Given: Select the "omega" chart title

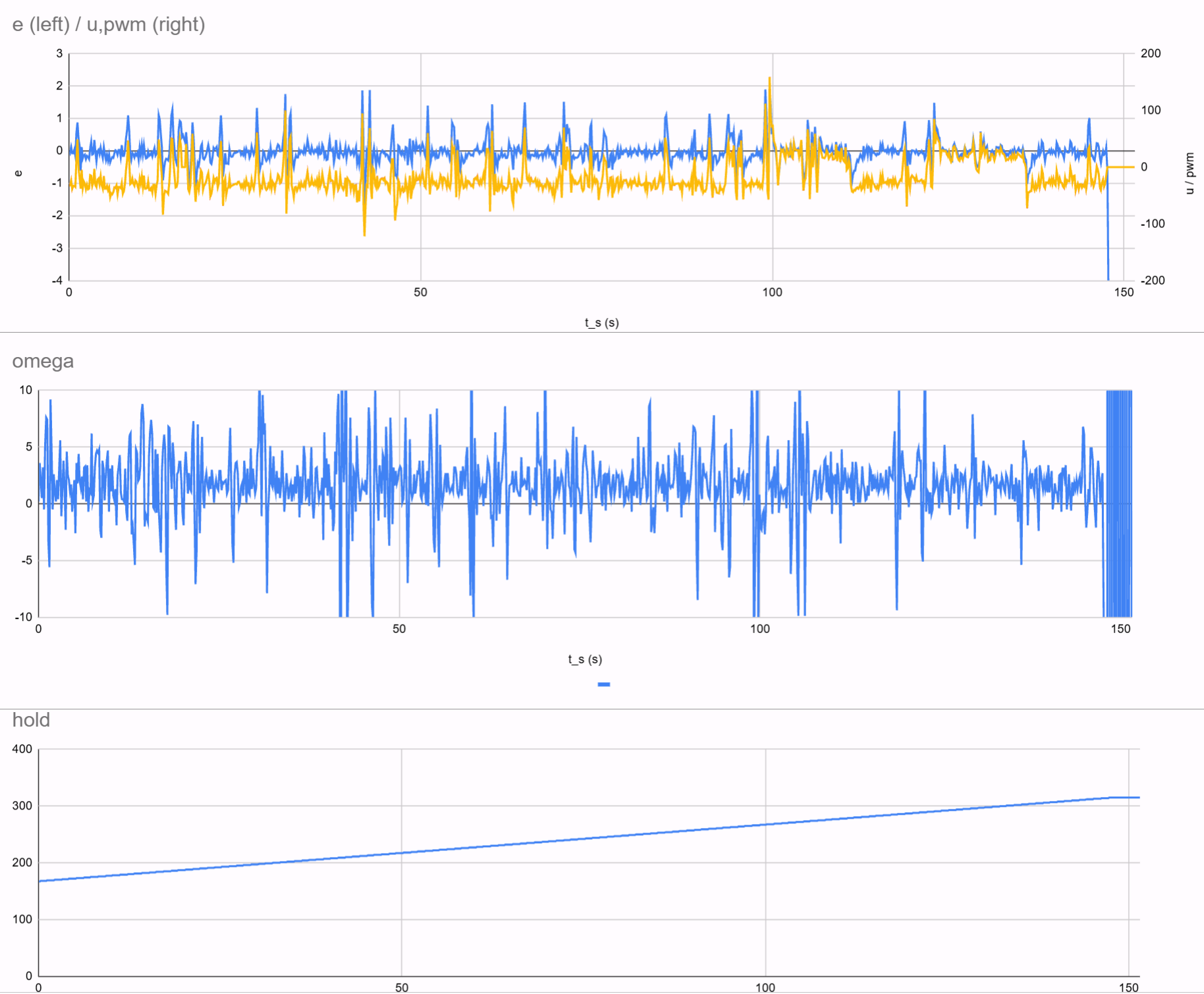Looking at the screenshot, I should pos(43,361).
